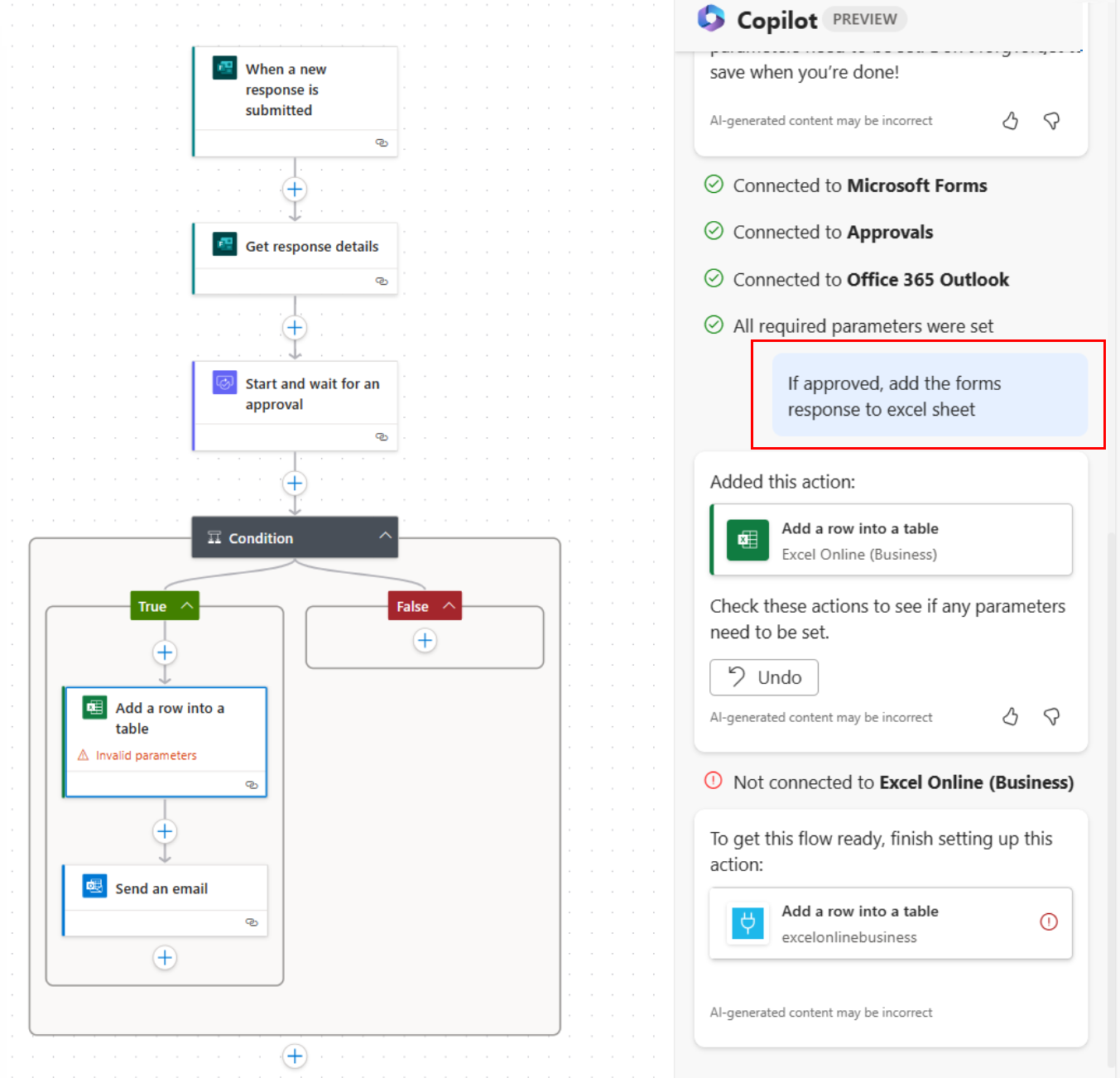The width and height of the screenshot is (1120, 1078).
Task: Click the Approvals icon on the approval card
Action: [224, 383]
